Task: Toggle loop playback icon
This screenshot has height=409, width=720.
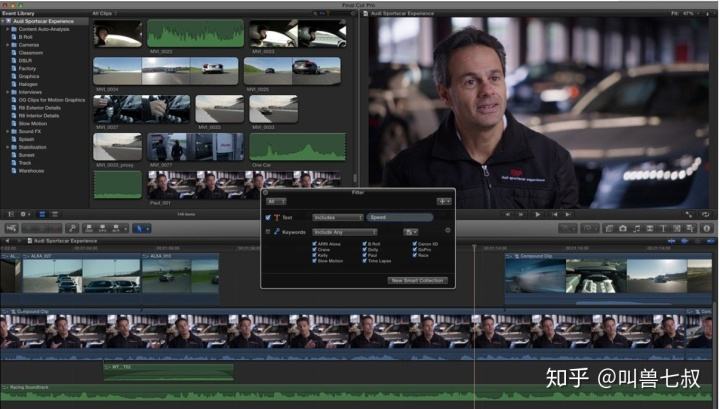Action: [706, 214]
